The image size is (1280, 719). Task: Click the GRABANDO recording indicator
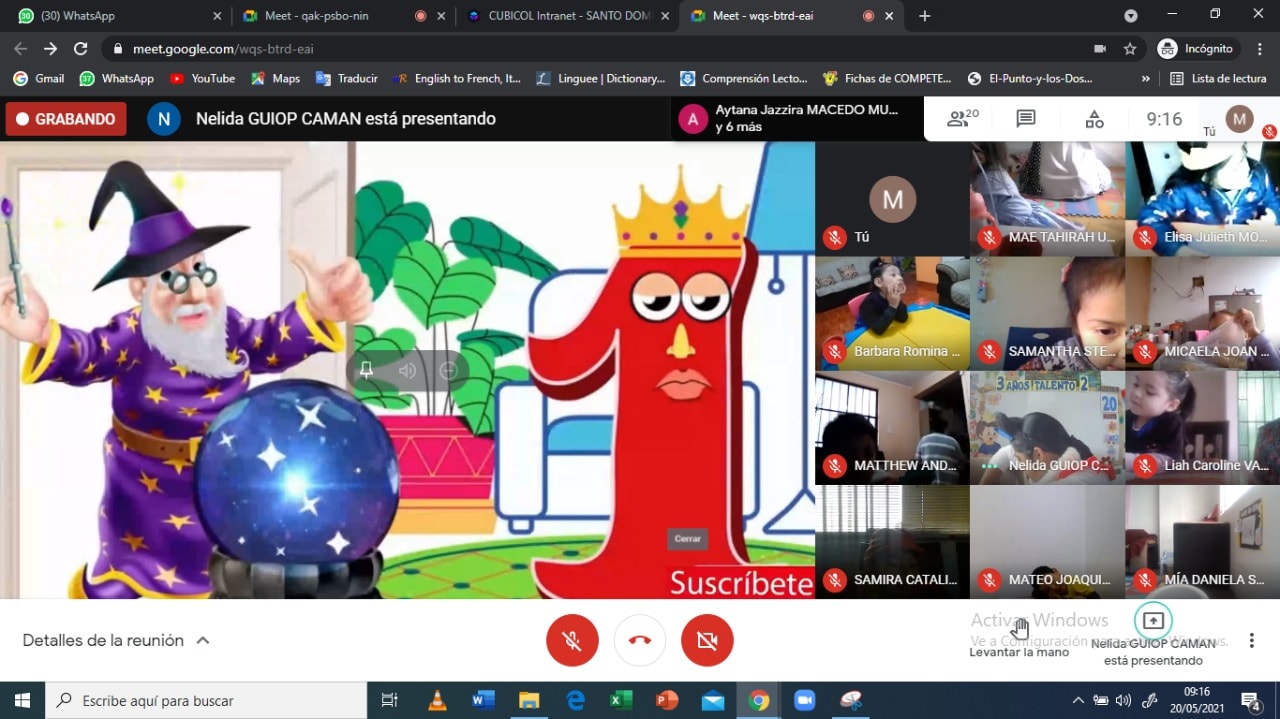tap(66, 119)
